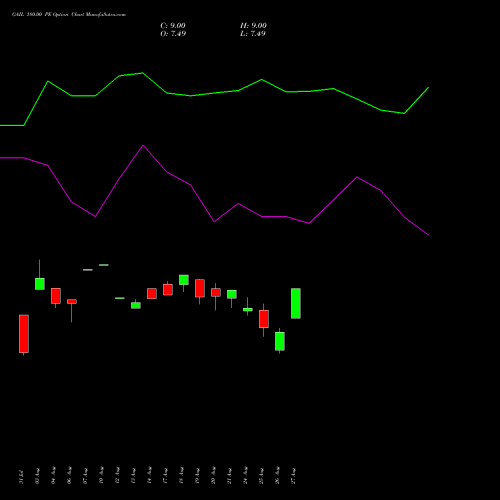Click the high value H: 9.00
This screenshot has height=500, width=500.
coord(253,26)
